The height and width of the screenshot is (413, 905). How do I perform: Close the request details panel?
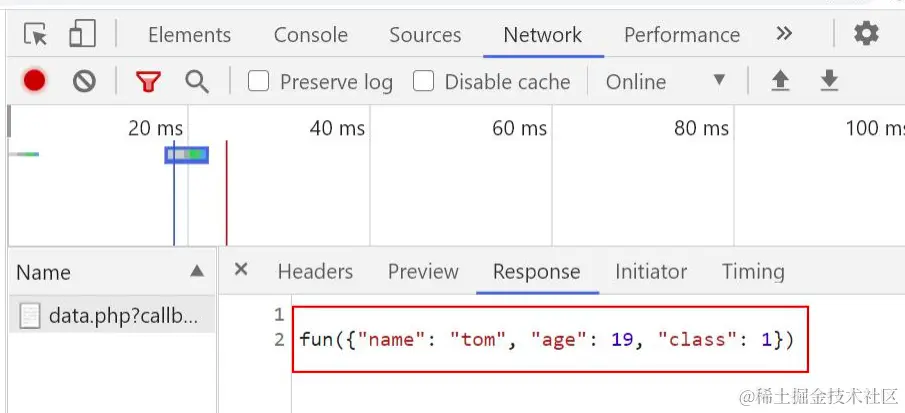241,270
